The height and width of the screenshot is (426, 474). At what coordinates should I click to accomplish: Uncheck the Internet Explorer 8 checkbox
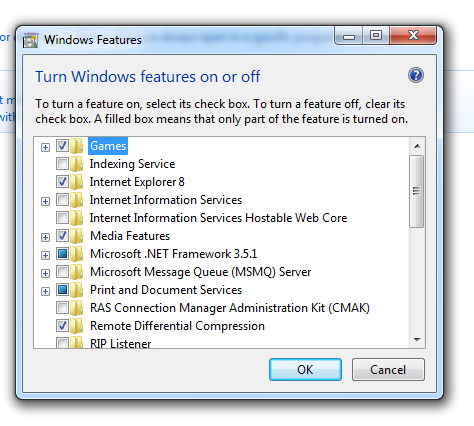[x=62, y=182]
